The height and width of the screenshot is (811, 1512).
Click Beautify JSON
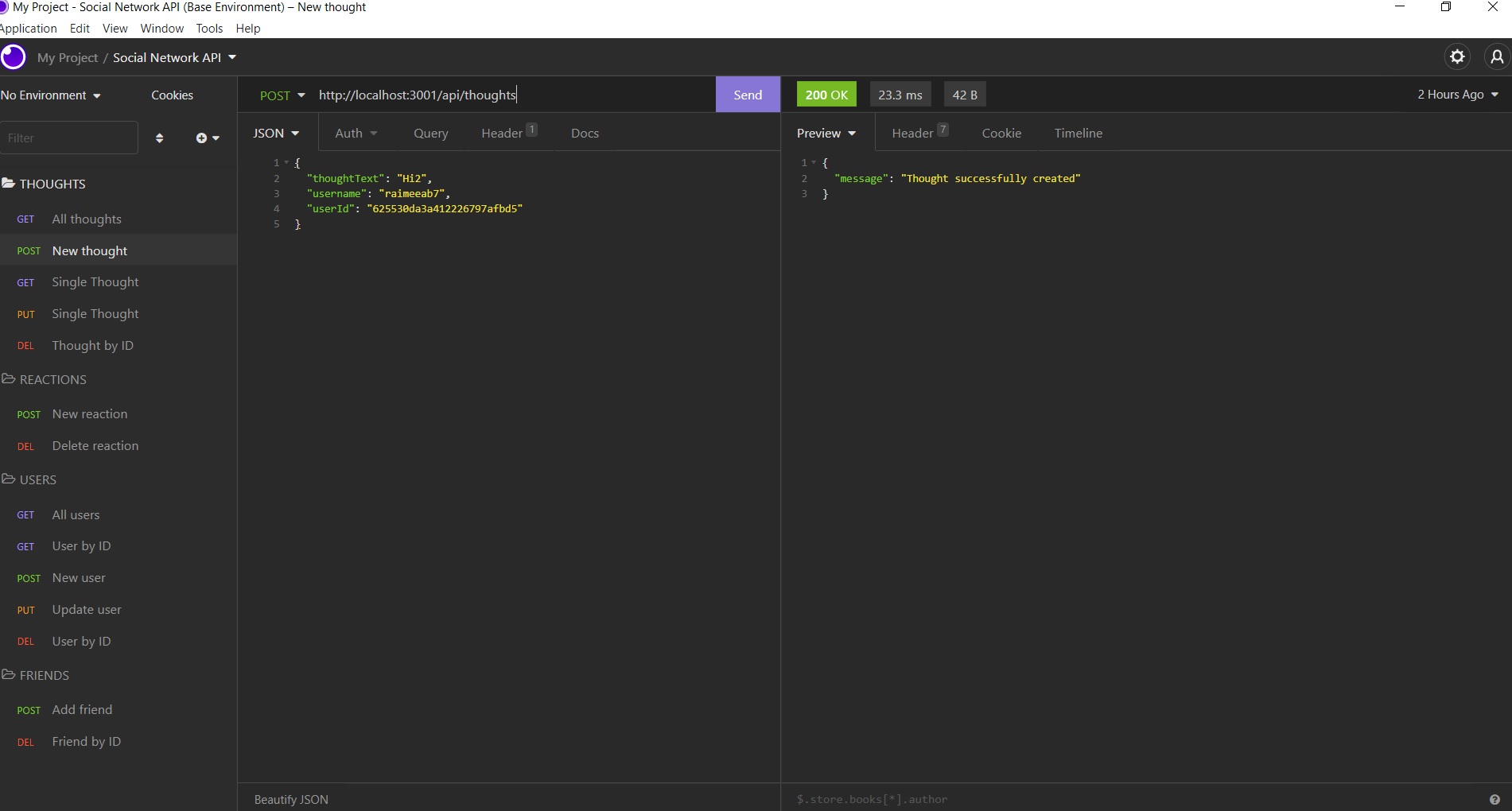291,800
